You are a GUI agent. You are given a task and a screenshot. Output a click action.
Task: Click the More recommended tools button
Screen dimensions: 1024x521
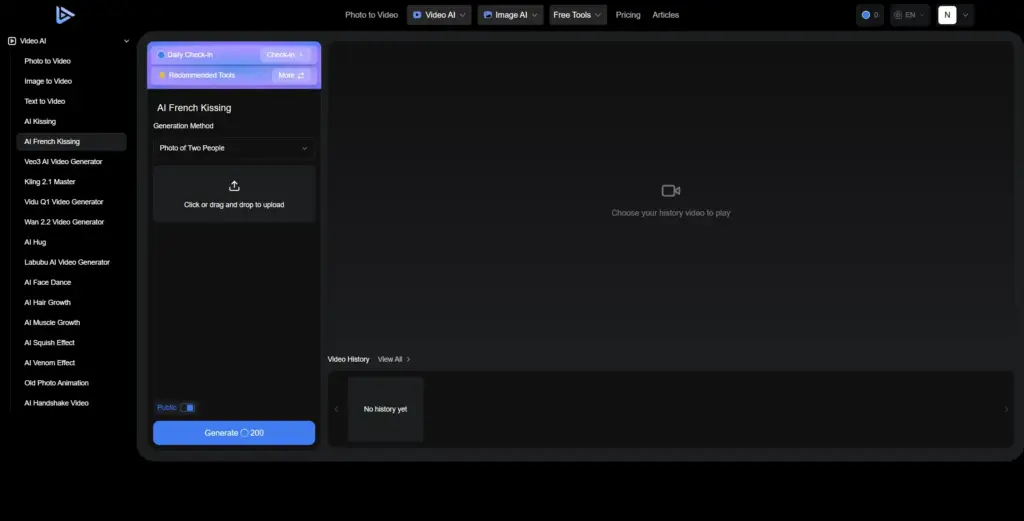[291, 75]
